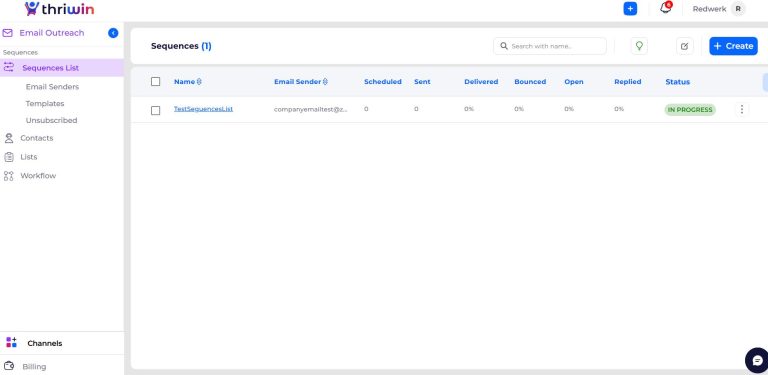This screenshot has height=375, width=768.
Task: Click the Status column header
Action: click(677, 82)
